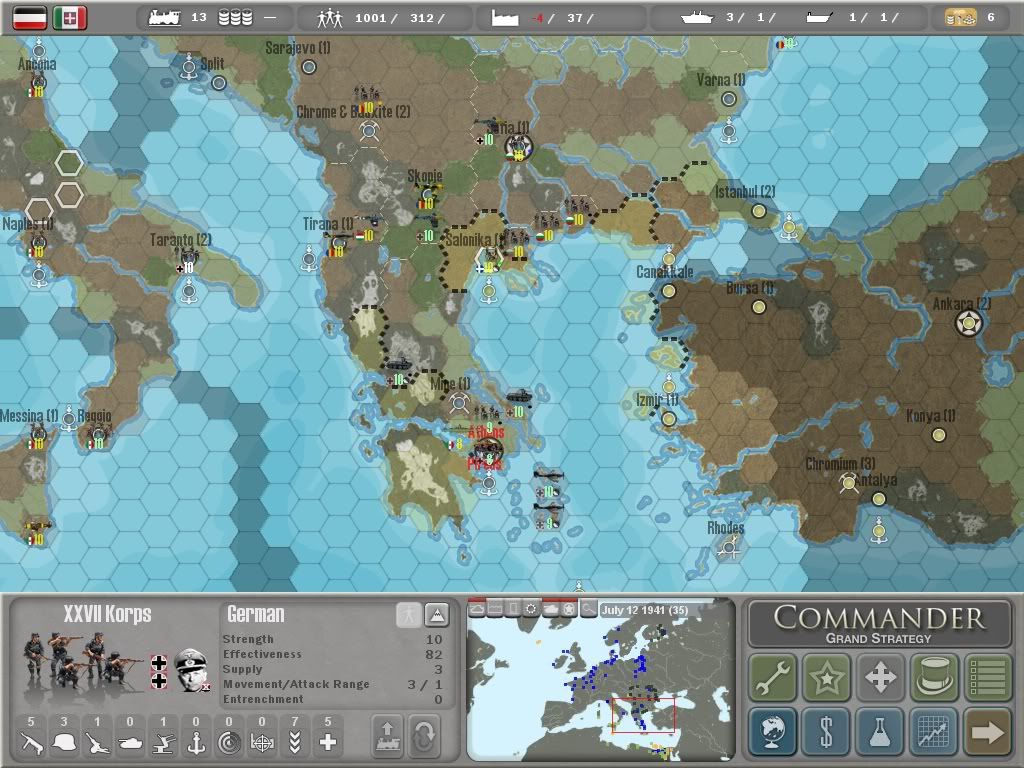Open the flask research button

click(x=880, y=731)
